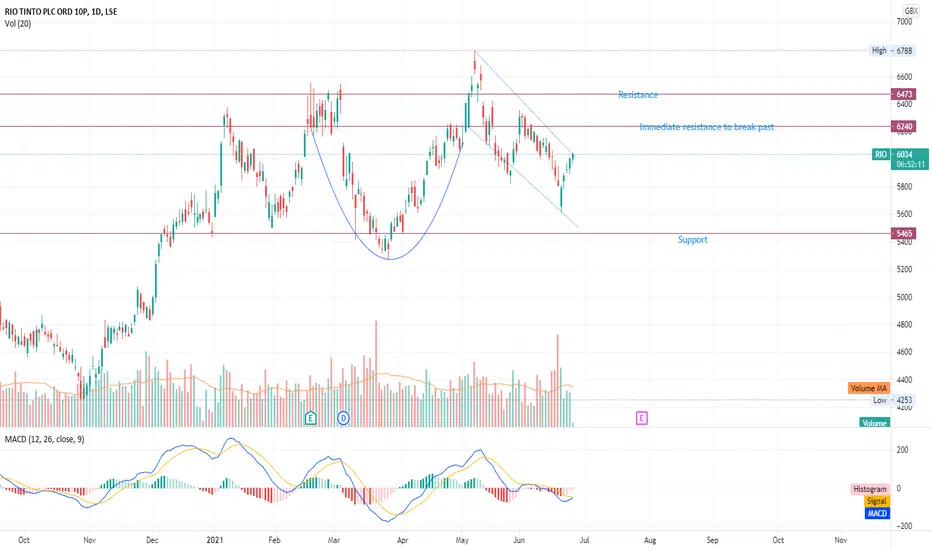Click the Nov label at far right of time axis
Image resolution: width=932 pixels, height=550 pixels.
(840, 540)
